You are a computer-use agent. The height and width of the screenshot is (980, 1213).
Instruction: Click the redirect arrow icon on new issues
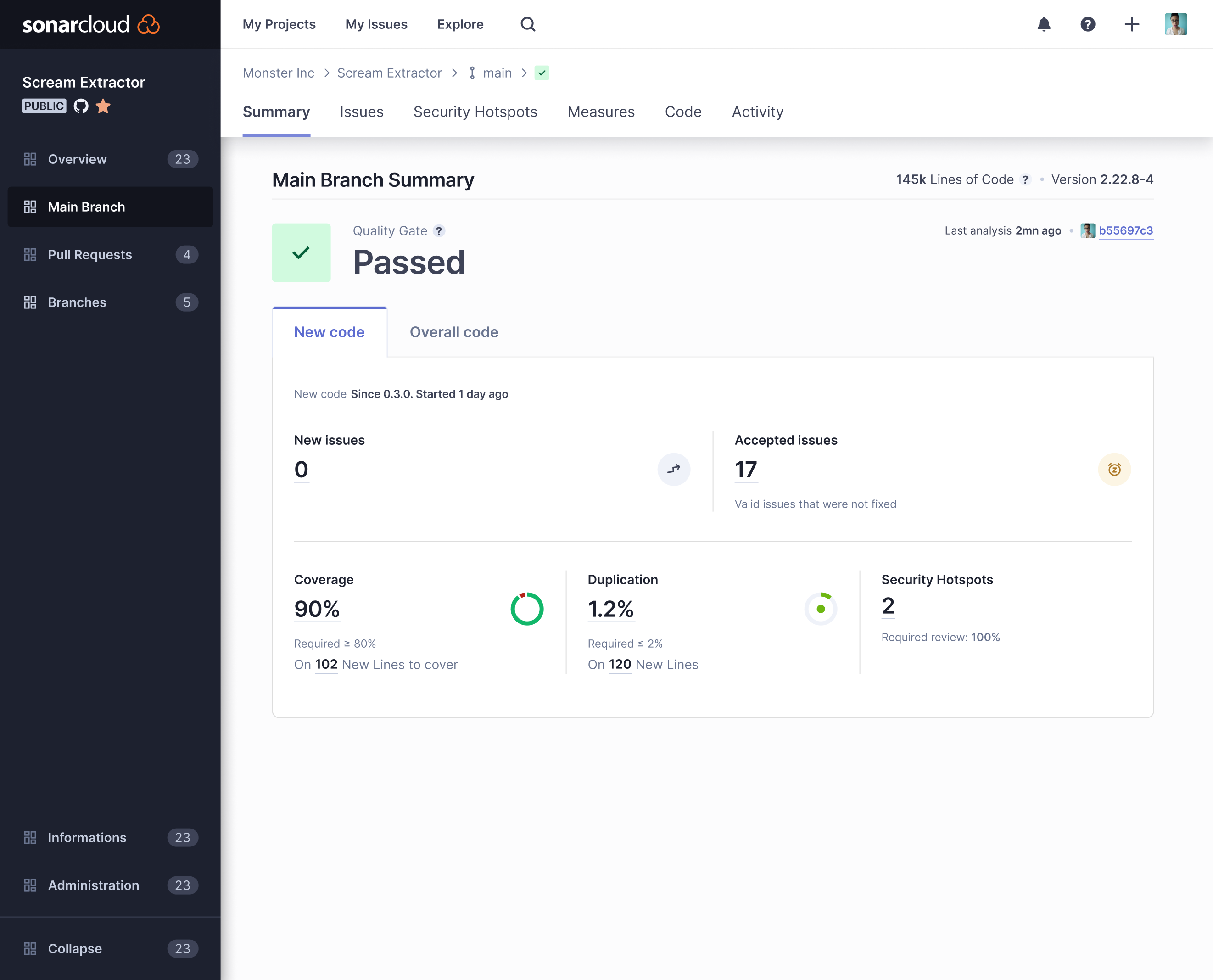(674, 469)
